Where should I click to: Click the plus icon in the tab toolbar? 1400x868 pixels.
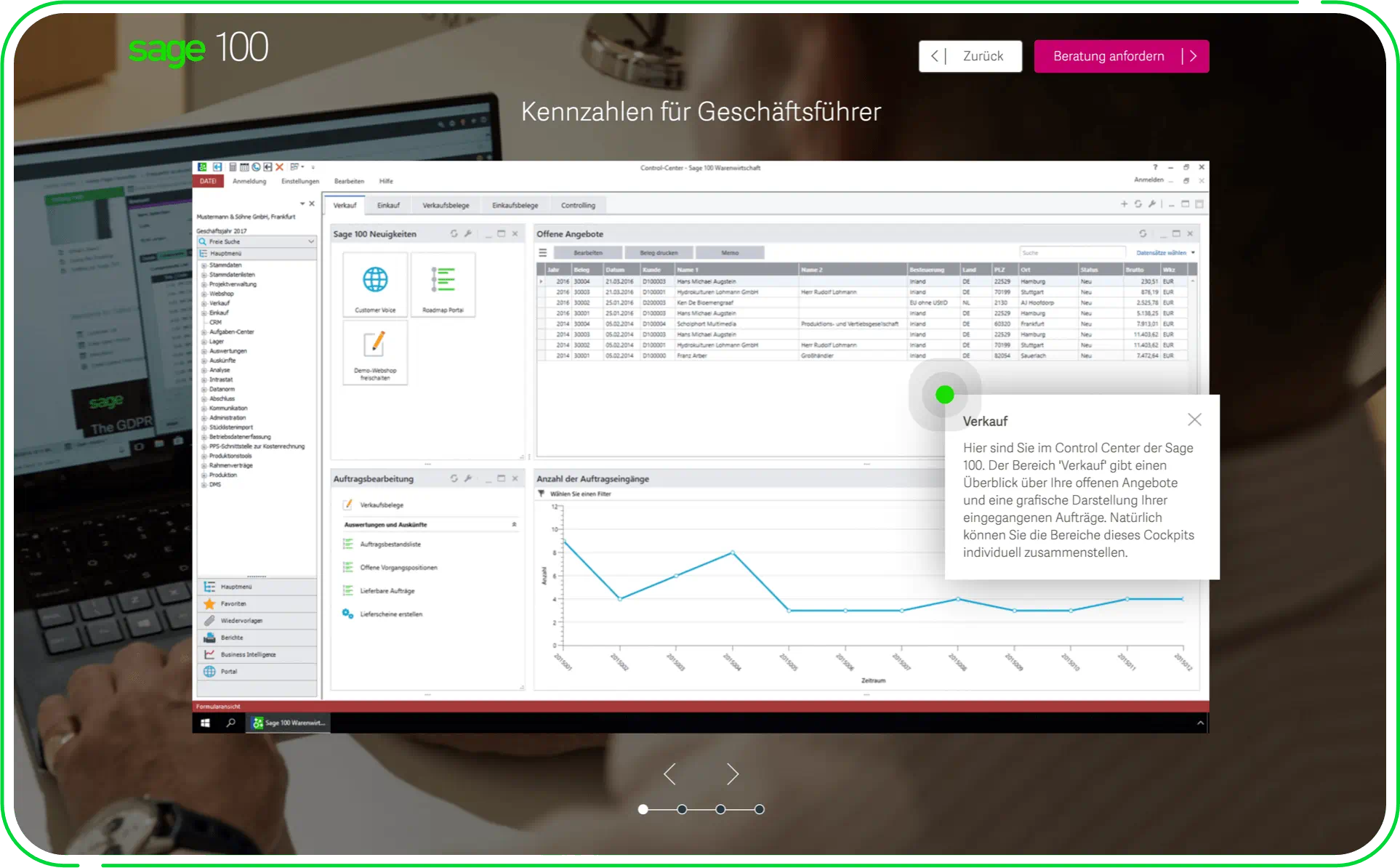tap(1124, 204)
